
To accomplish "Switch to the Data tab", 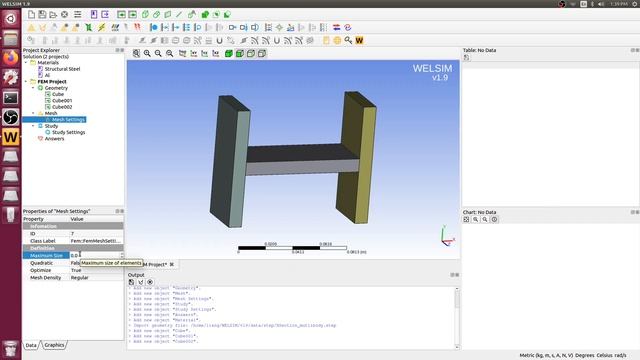I will [31, 345].
